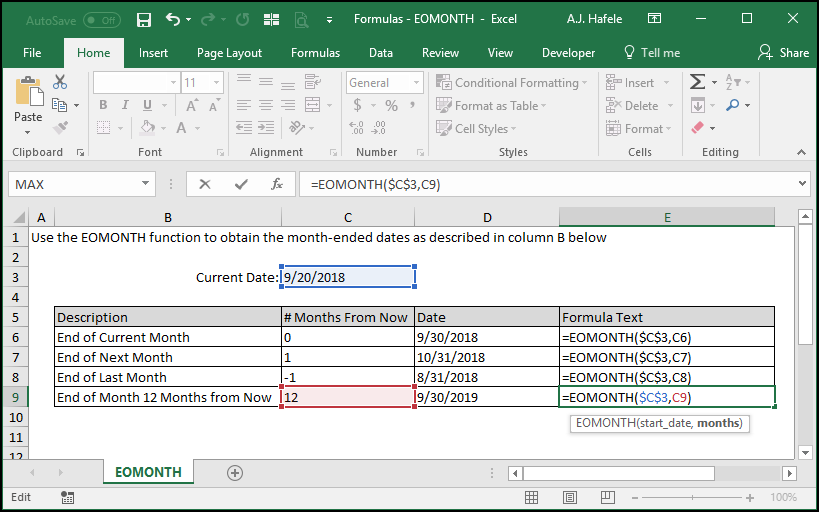The height and width of the screenshot is (512, 819).
Task: Click the Undo arrow icon
Action: tap(173, 19)
